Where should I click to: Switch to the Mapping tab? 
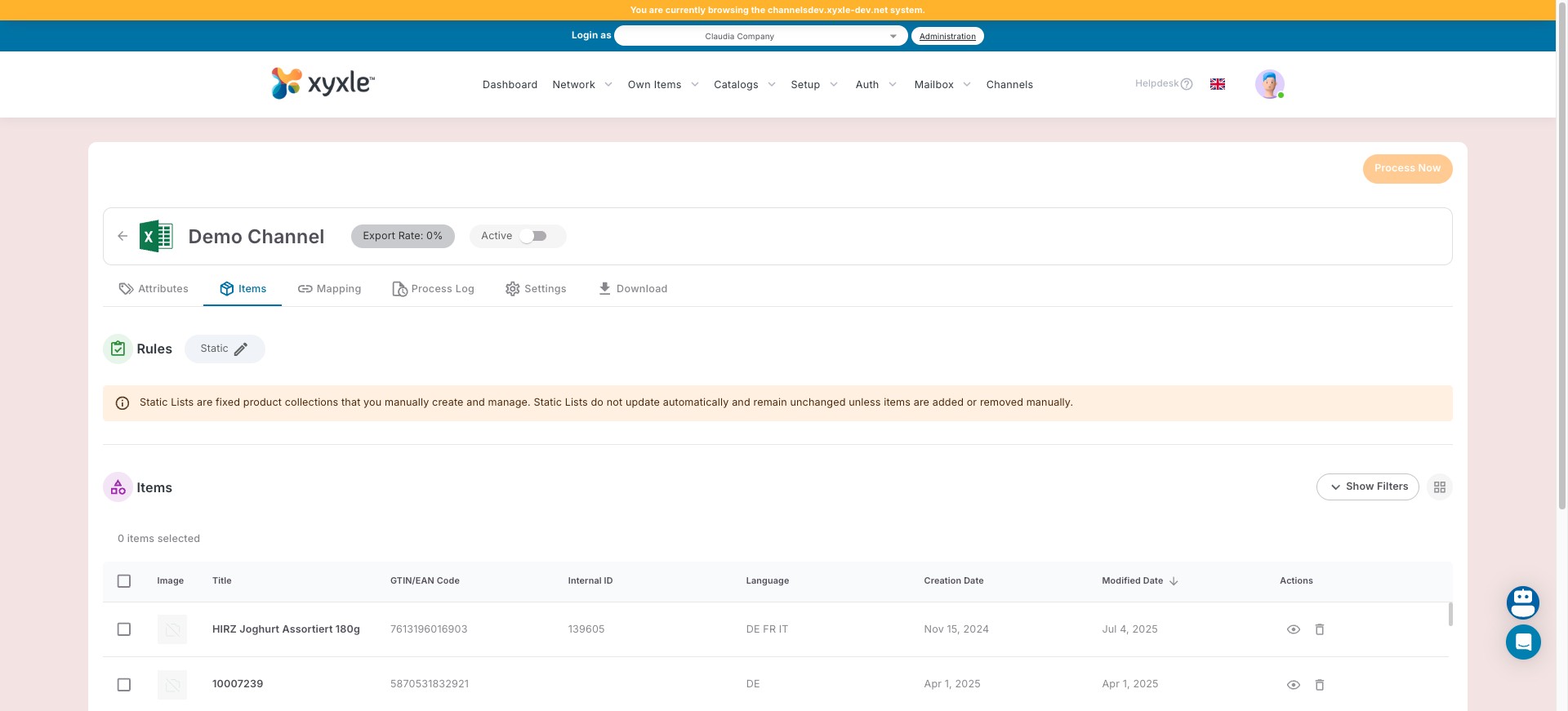click(329, 289)
